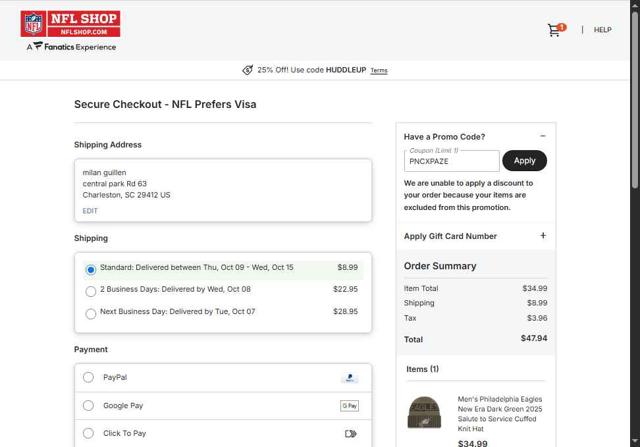Choose 2 Business Days shipping
This screenshot has height=447, width=640.
coord(91,291)
